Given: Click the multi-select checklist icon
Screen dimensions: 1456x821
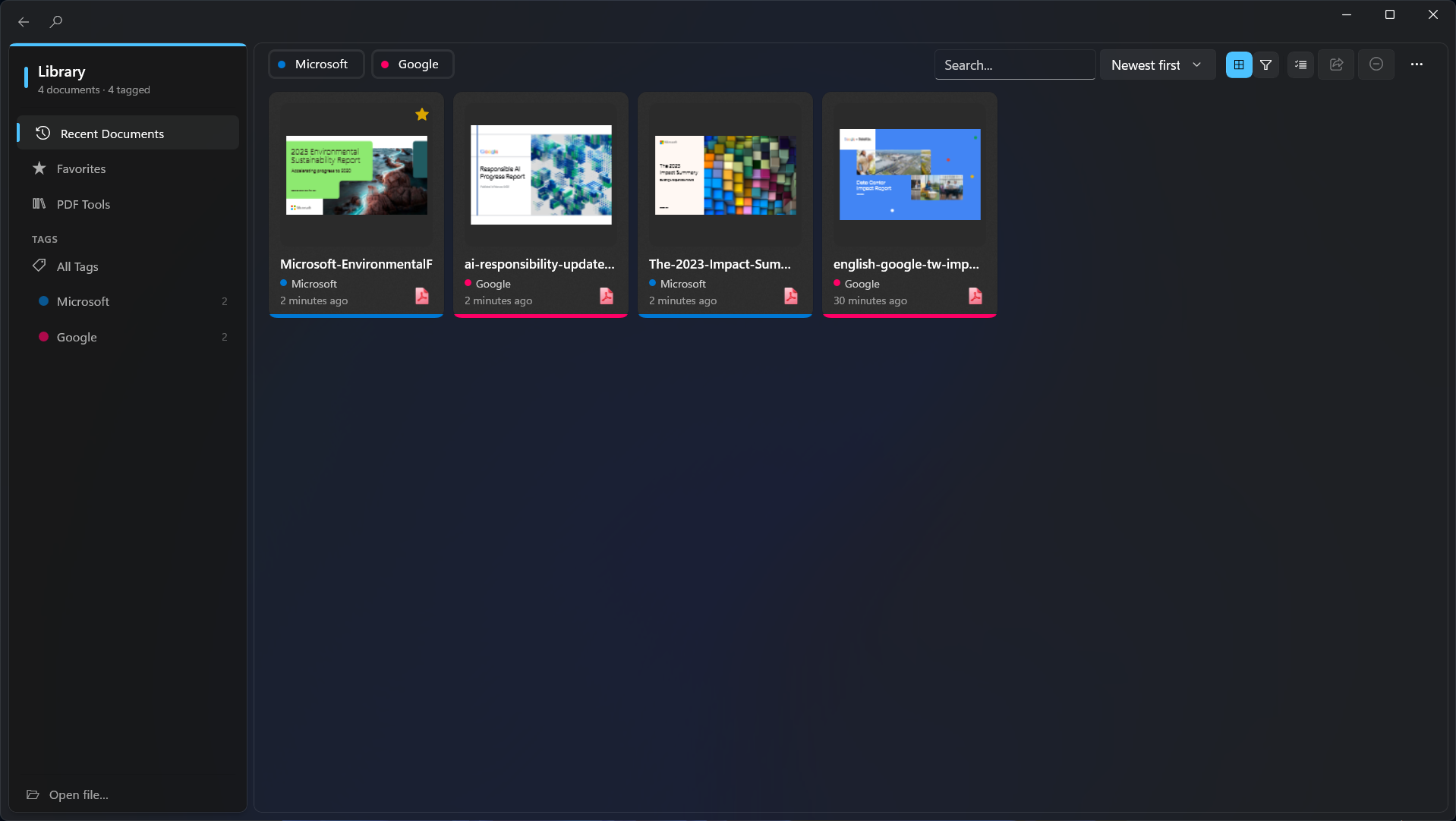Looking at the screenshot, I should [x=1300, y=65].
